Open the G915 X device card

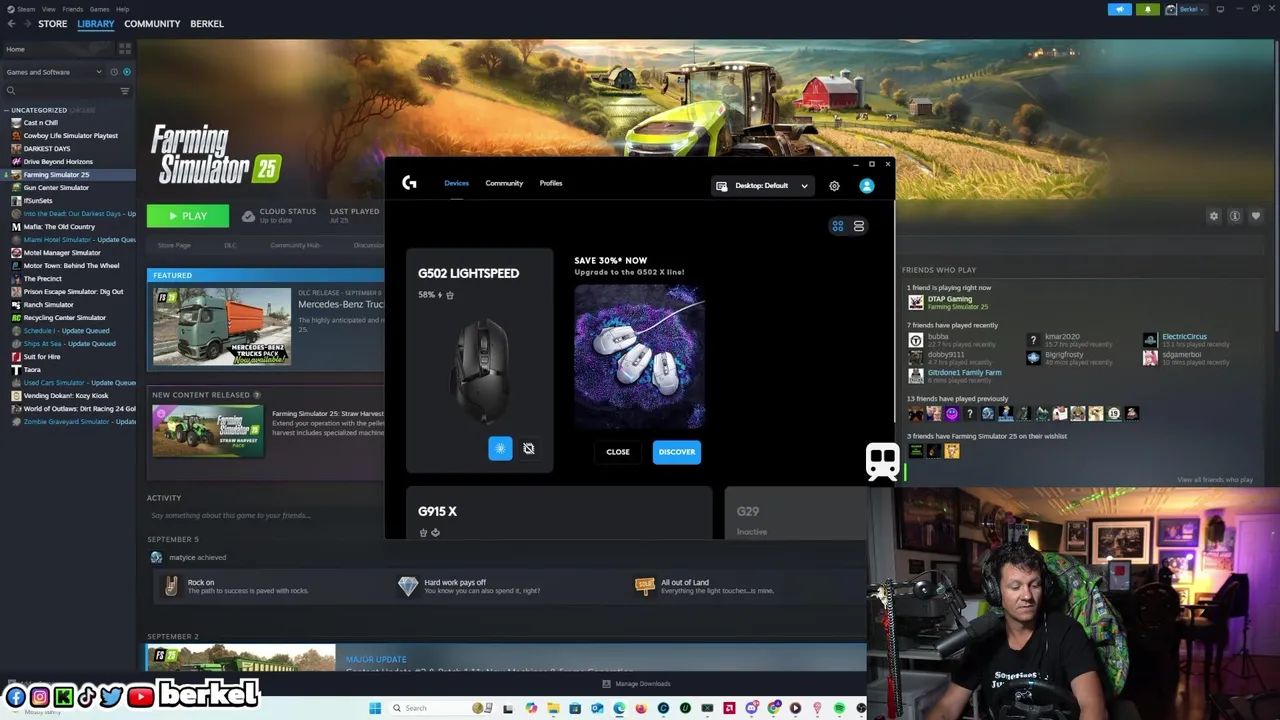point(559,513)
